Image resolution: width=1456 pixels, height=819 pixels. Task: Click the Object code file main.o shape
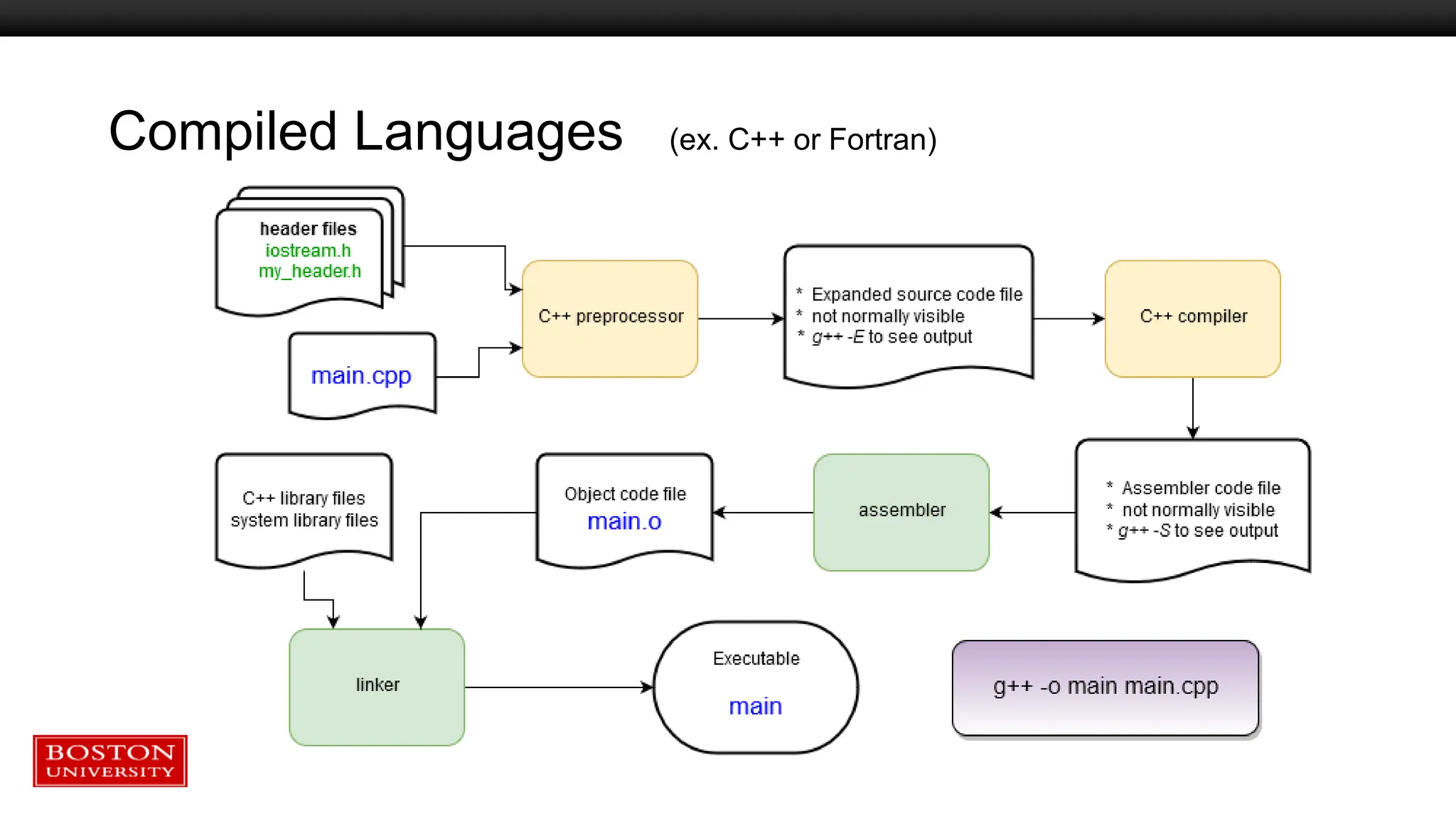click(624, 508)
